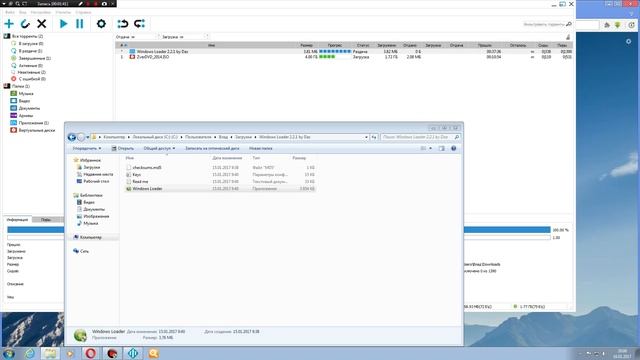
Task: Select the 'Windows Loader' application file
Action: click(x=220, y=189)
